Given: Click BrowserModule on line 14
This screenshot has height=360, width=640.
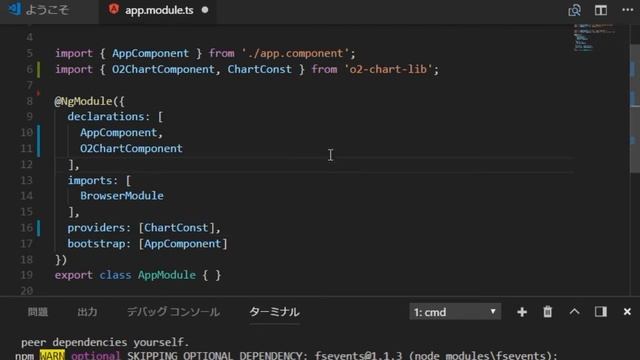Looking at the screenshot, I should tap(122, 196).
